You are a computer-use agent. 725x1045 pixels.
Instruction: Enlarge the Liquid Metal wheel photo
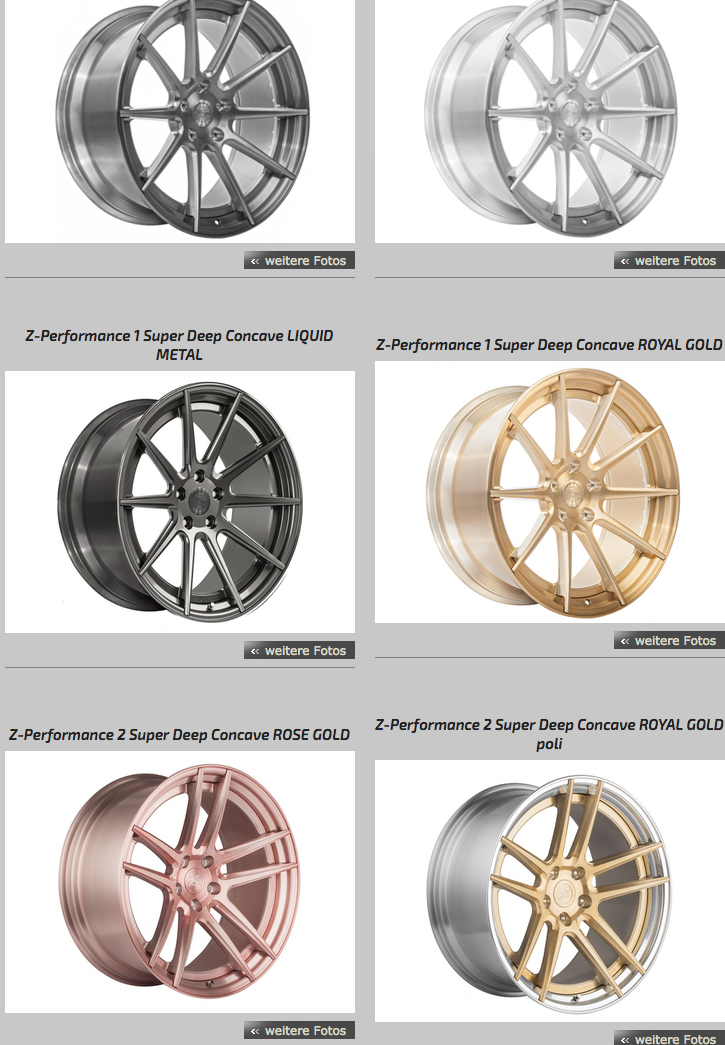click(180, 502)
